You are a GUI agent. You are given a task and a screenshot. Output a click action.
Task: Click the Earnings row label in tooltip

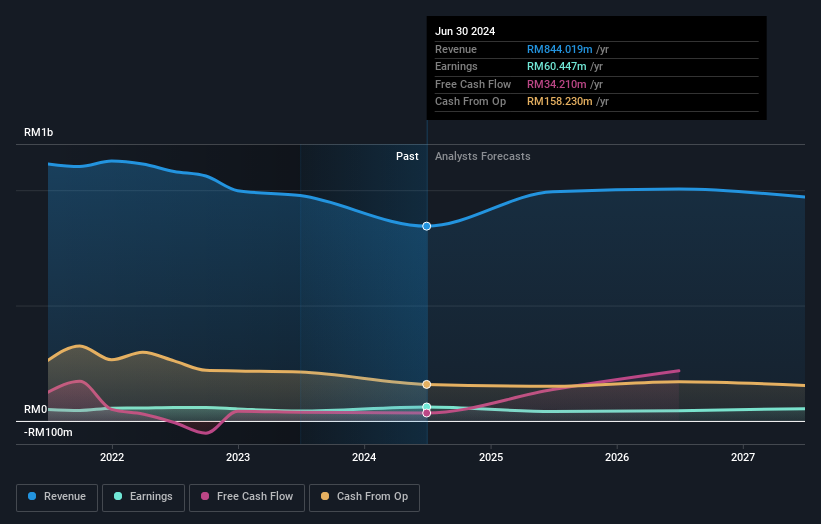(456, 66)
